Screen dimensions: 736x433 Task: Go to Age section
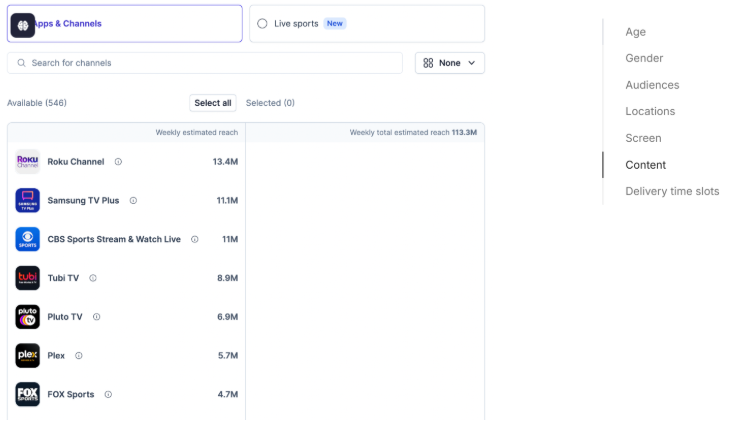pyautogui.click(x=636, y=32)
